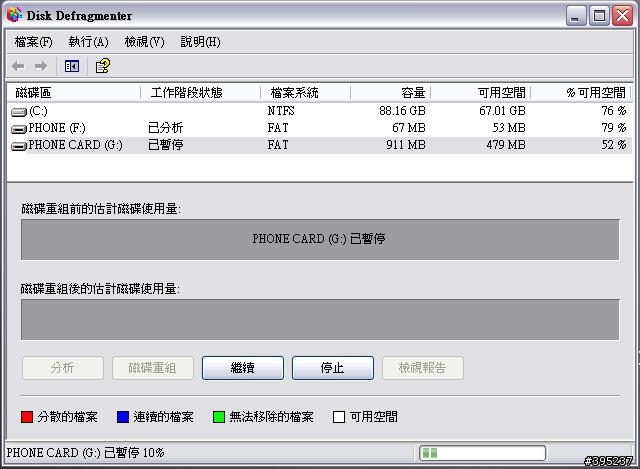Click the empty post-defrag usage bar

(x=320, y=319)
